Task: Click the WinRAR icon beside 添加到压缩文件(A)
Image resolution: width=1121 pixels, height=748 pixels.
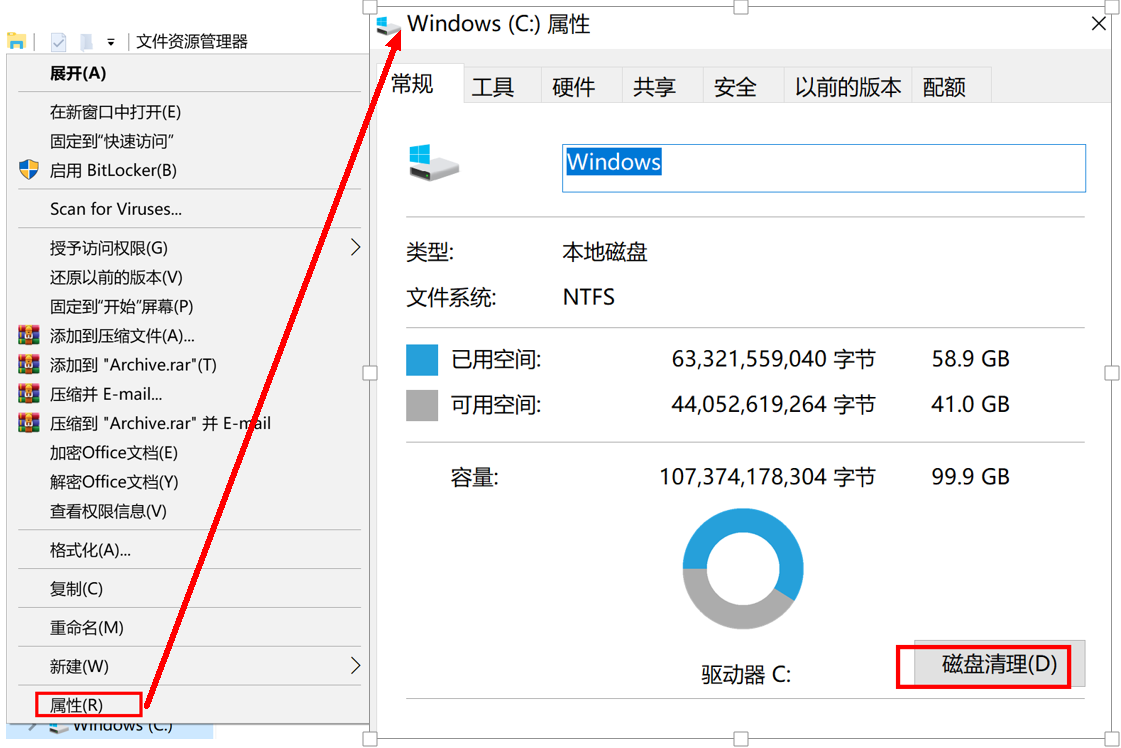Action: pyautogui.click(x=29, y=336)
